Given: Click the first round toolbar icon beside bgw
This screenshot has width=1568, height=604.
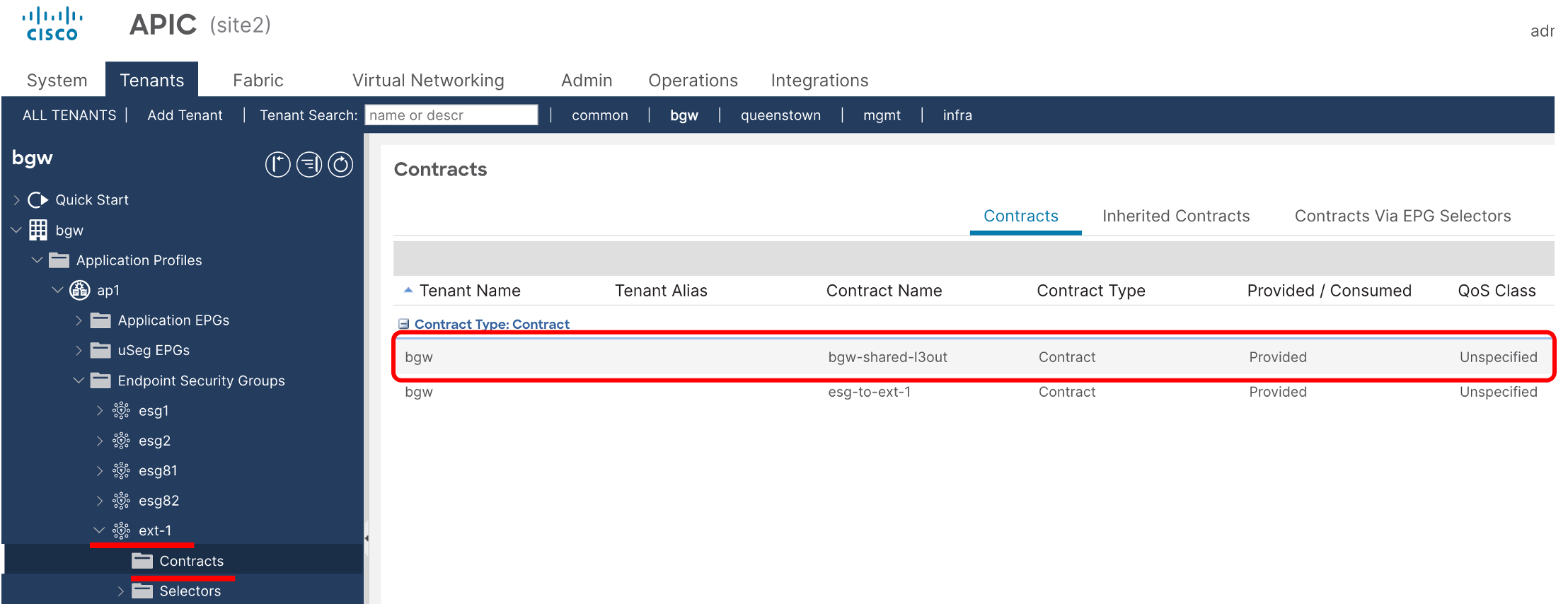Looking at the screenshot, I should [278, 165].
